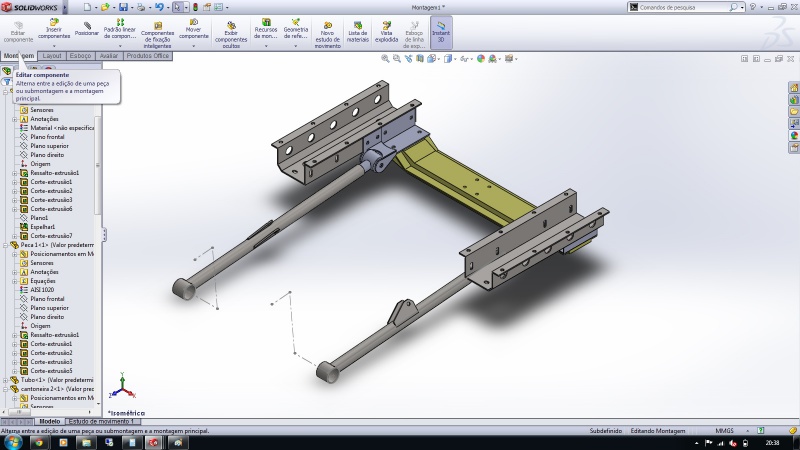This screenshot has height=450, width=800.
Task: Open Recursos de montagem tool
Action: [x=266, y=29]
